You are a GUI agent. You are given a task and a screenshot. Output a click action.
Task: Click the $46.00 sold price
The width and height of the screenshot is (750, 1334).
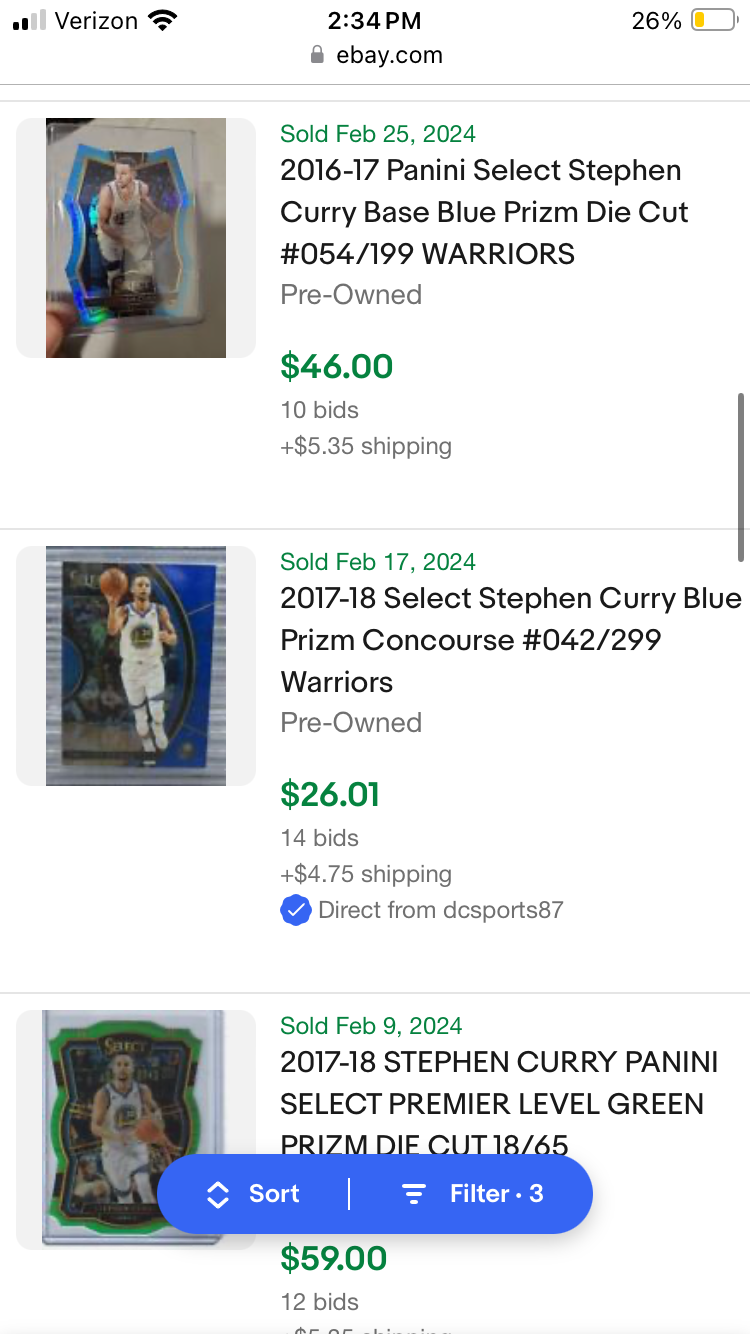pyautogui.click(x=337, y=367)
